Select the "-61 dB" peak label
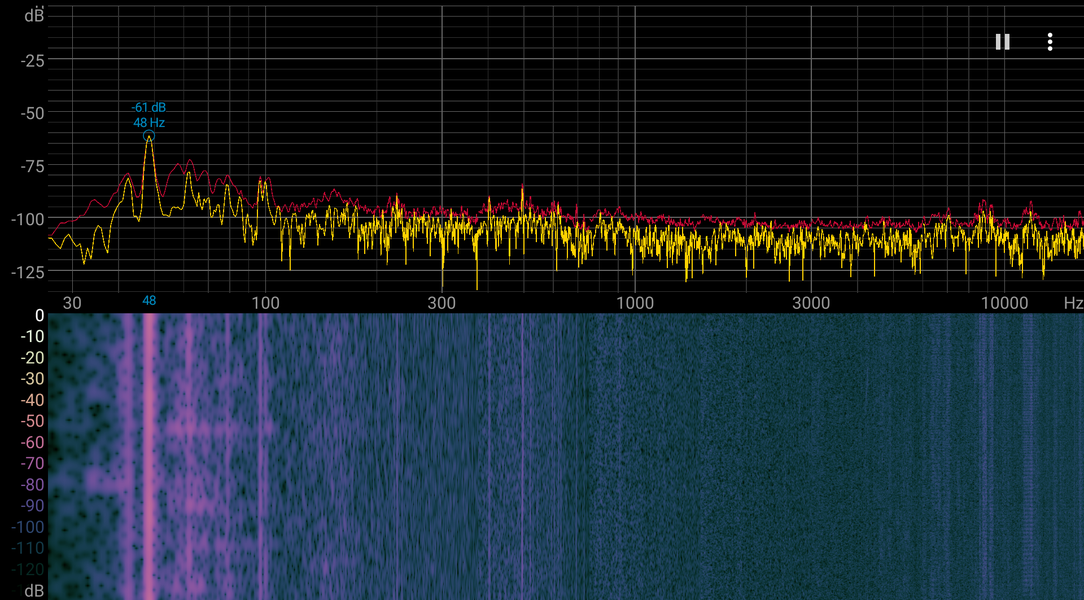The width and height of the screenshot is (1084, 600). [x=149, y=108]
